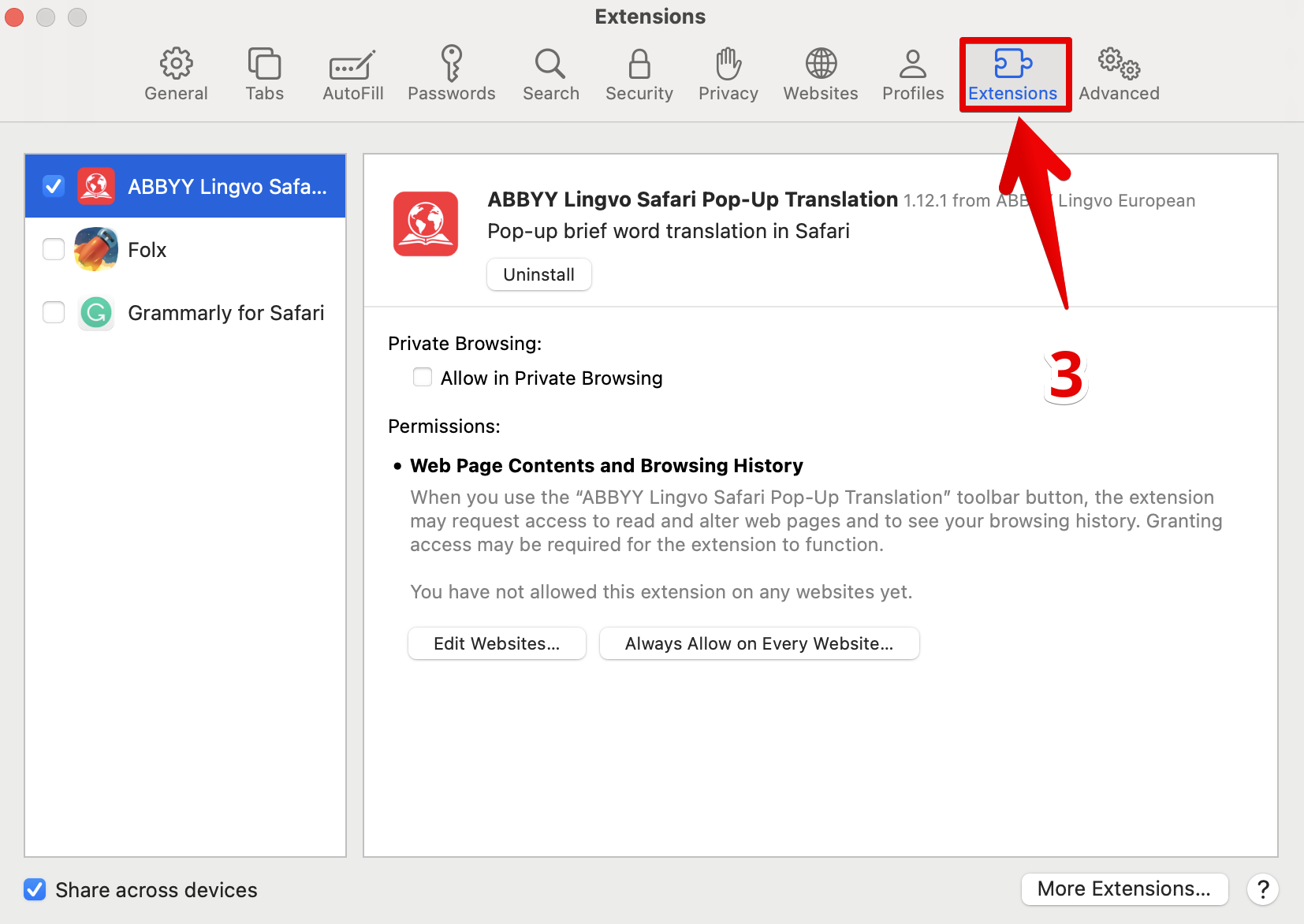
Task: Uninstall the ABBYY Lingvo extension
Action: 539,274
